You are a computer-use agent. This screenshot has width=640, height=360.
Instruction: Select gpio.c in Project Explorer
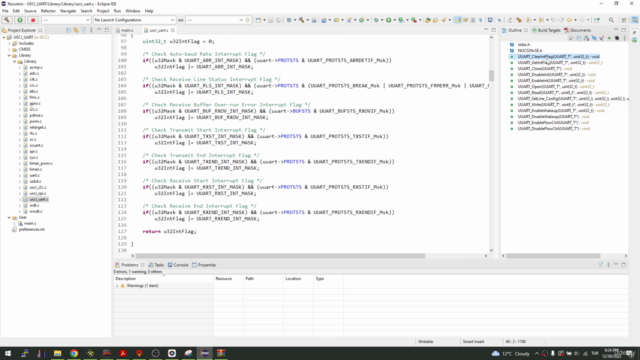tap(35, 103)
